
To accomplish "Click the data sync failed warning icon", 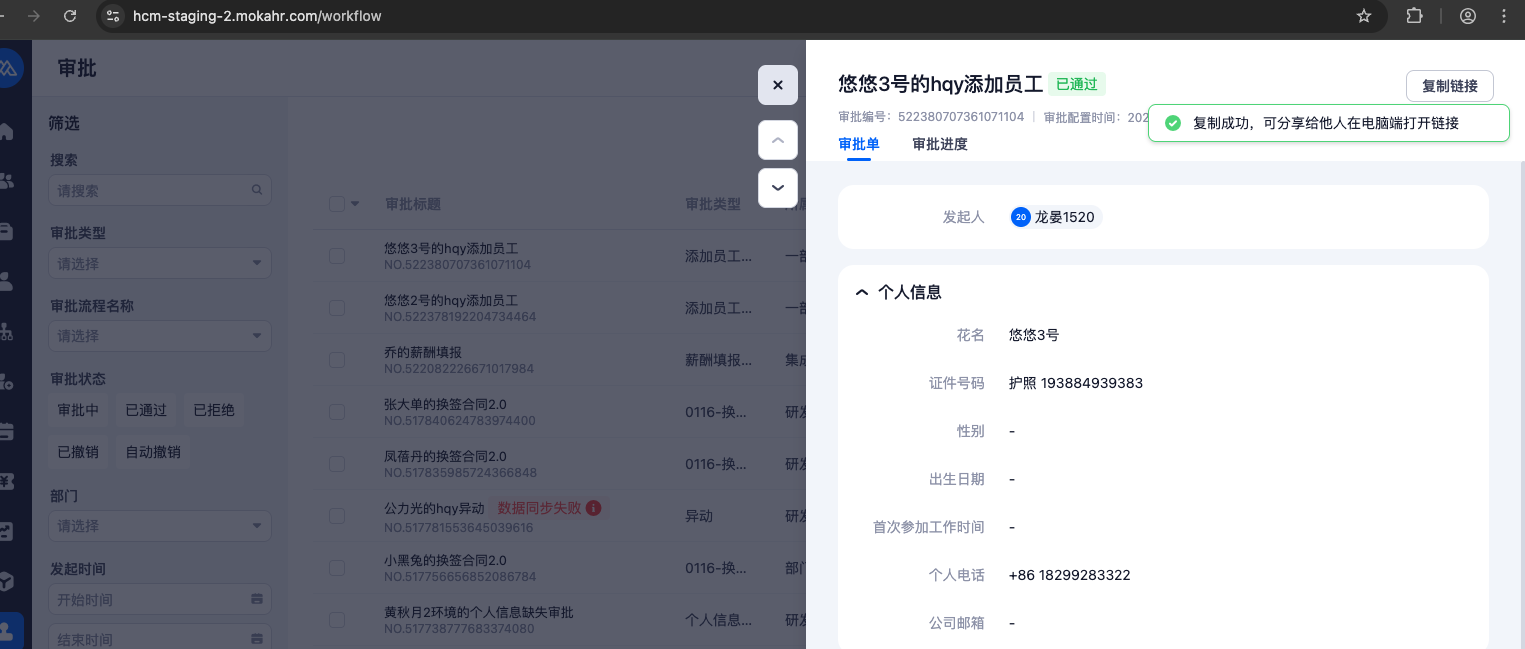I will 594,508.
